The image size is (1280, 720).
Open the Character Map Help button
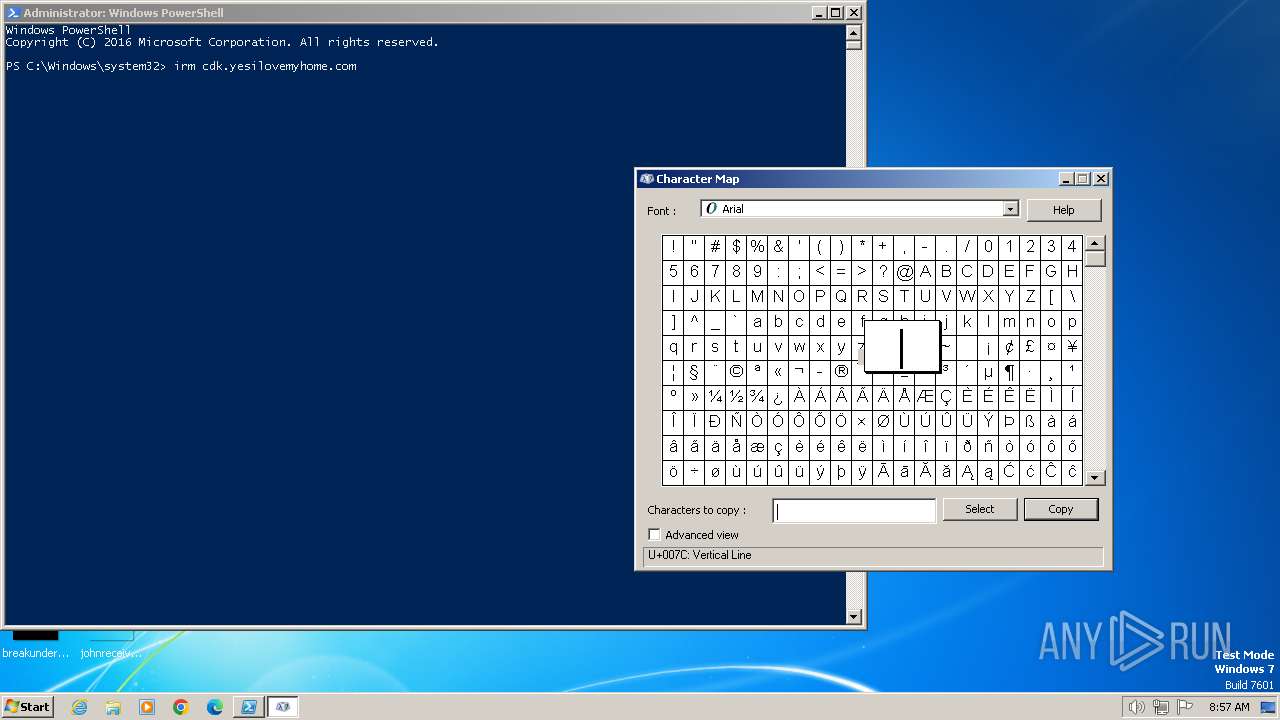tap(1064, 210)
